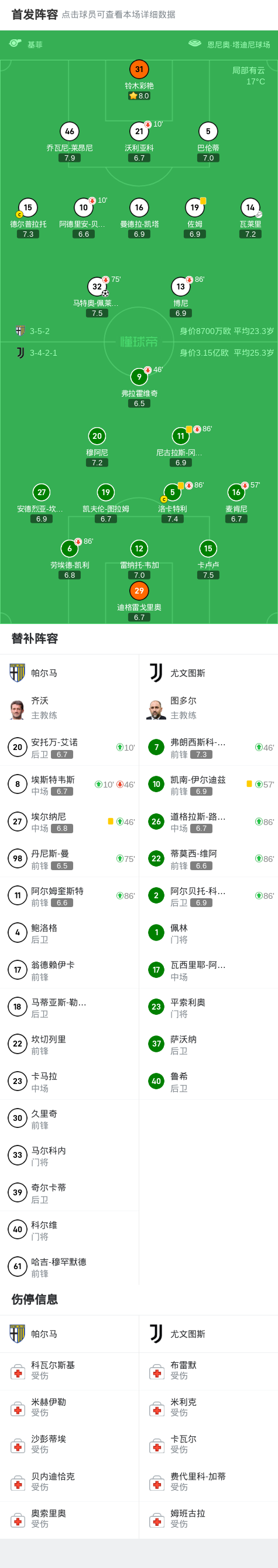The image size is (278, 1568).
Task: Tap number 15 卡卢卢 player icon
Action: pos(208,548)
